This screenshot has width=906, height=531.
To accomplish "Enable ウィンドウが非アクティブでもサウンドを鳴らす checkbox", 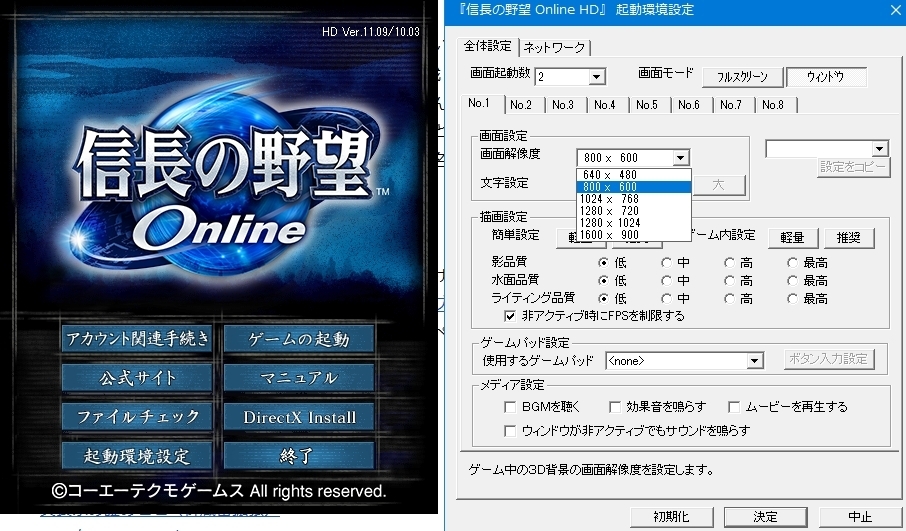I will (x=510, y=431).
